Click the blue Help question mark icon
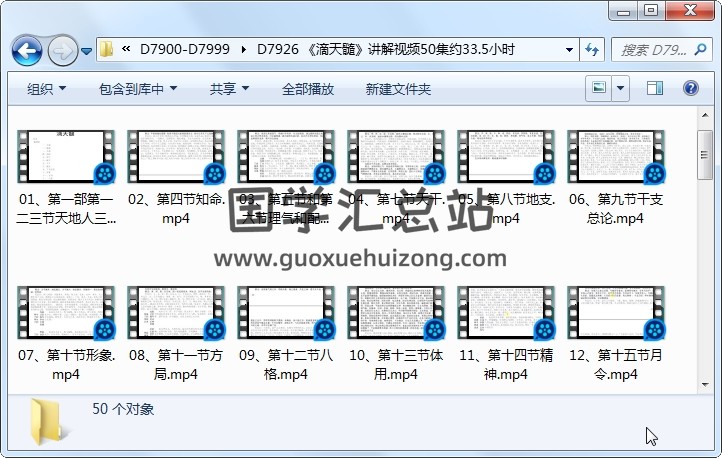 tap(691, 87)
